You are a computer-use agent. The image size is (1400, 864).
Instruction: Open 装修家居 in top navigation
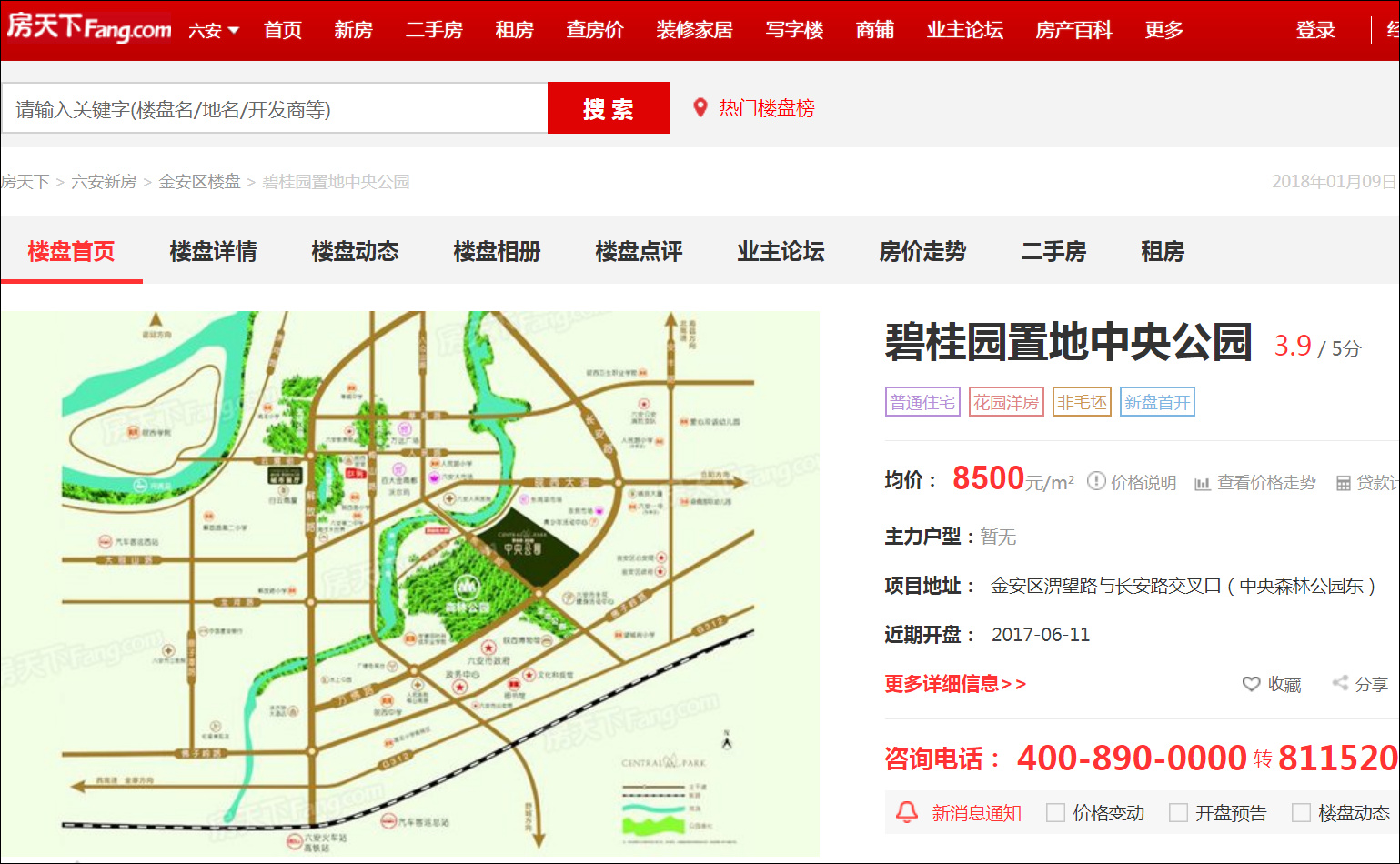click(695, 30)
